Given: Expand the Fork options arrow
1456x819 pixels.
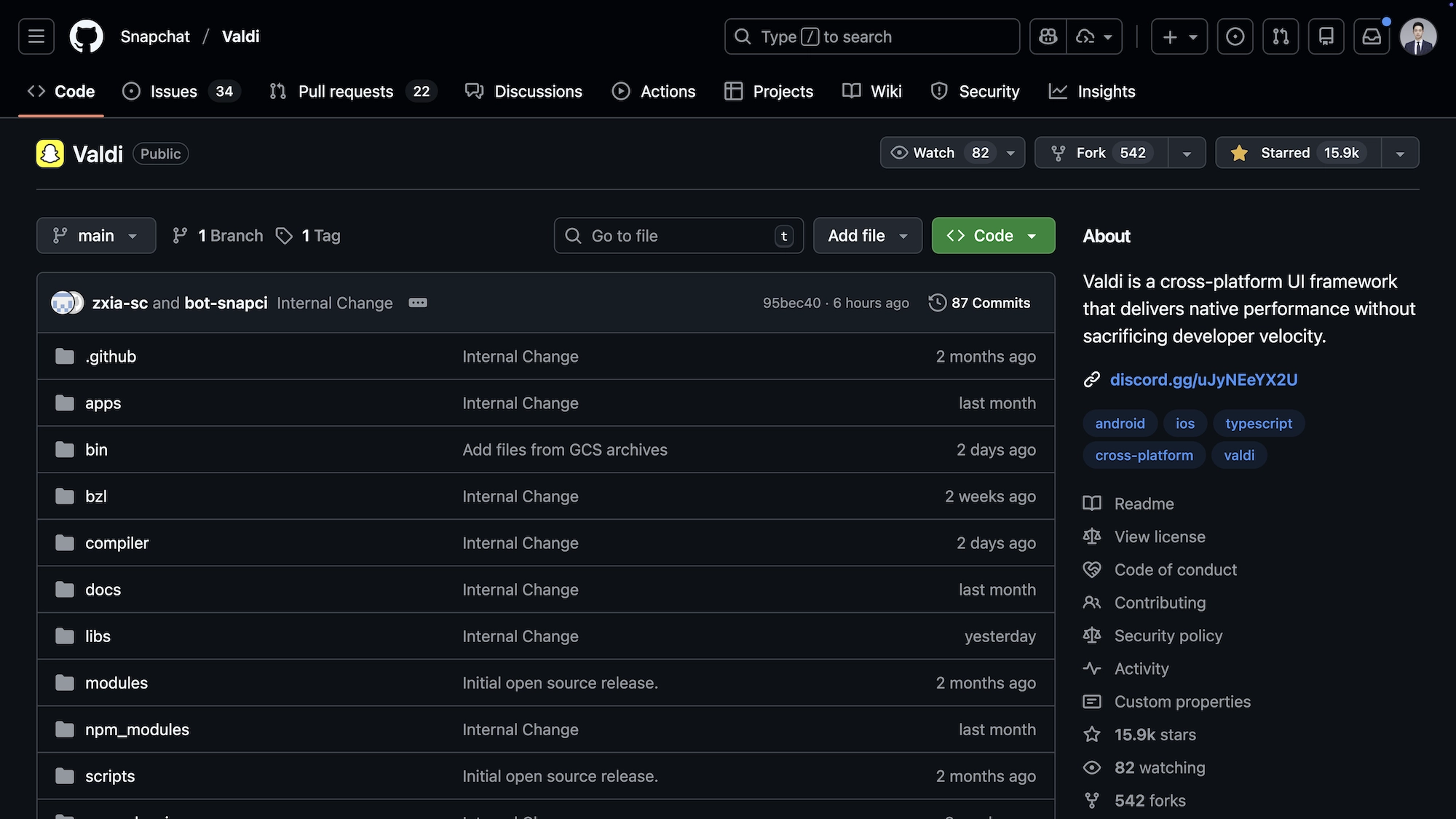Looking at the screenshot, I should click(1187, 153).
